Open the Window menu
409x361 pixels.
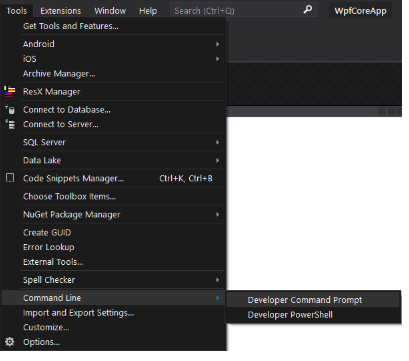(110, 11)
